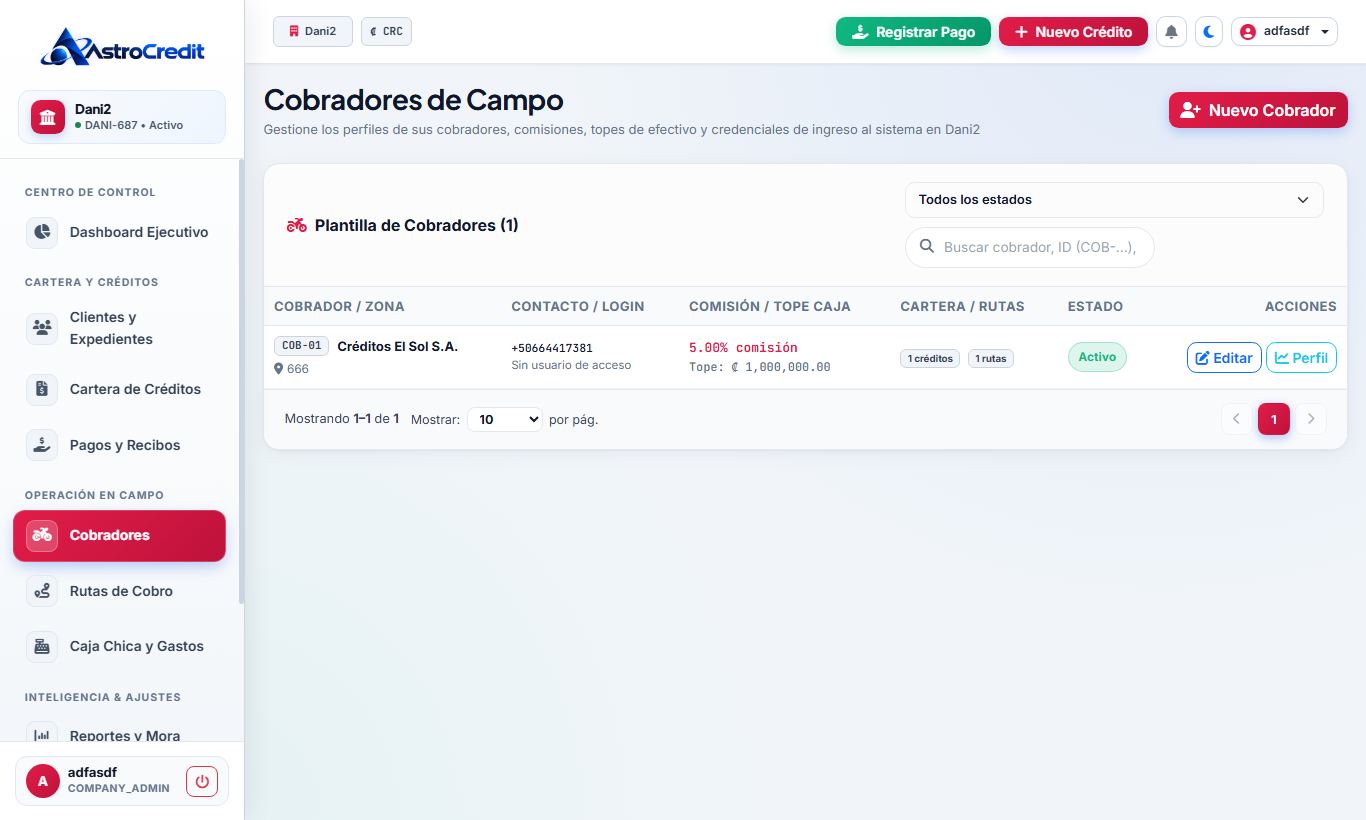Go to pagination page 1
1366x820 pixels.
(x=1274, y=419)
